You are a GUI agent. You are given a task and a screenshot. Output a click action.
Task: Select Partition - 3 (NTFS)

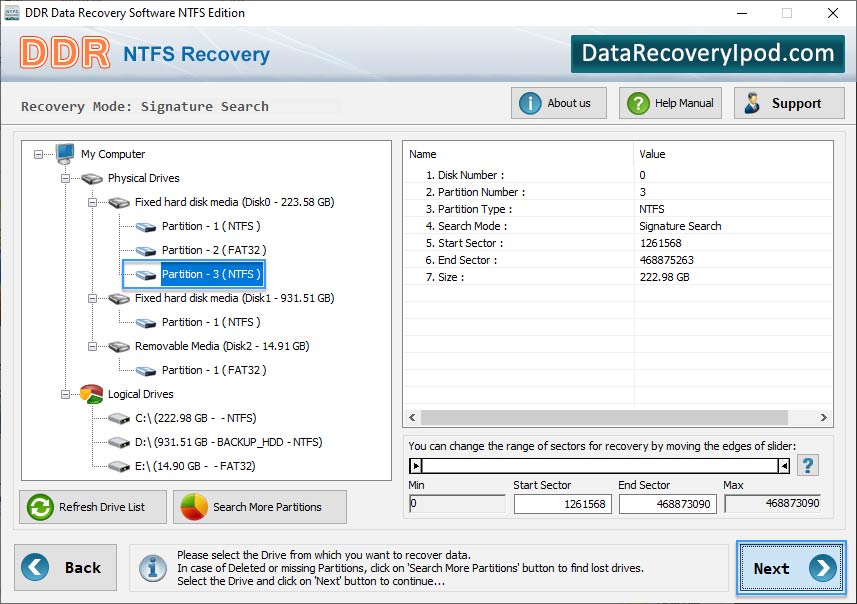pyautogui.click(x=211, y=274)
